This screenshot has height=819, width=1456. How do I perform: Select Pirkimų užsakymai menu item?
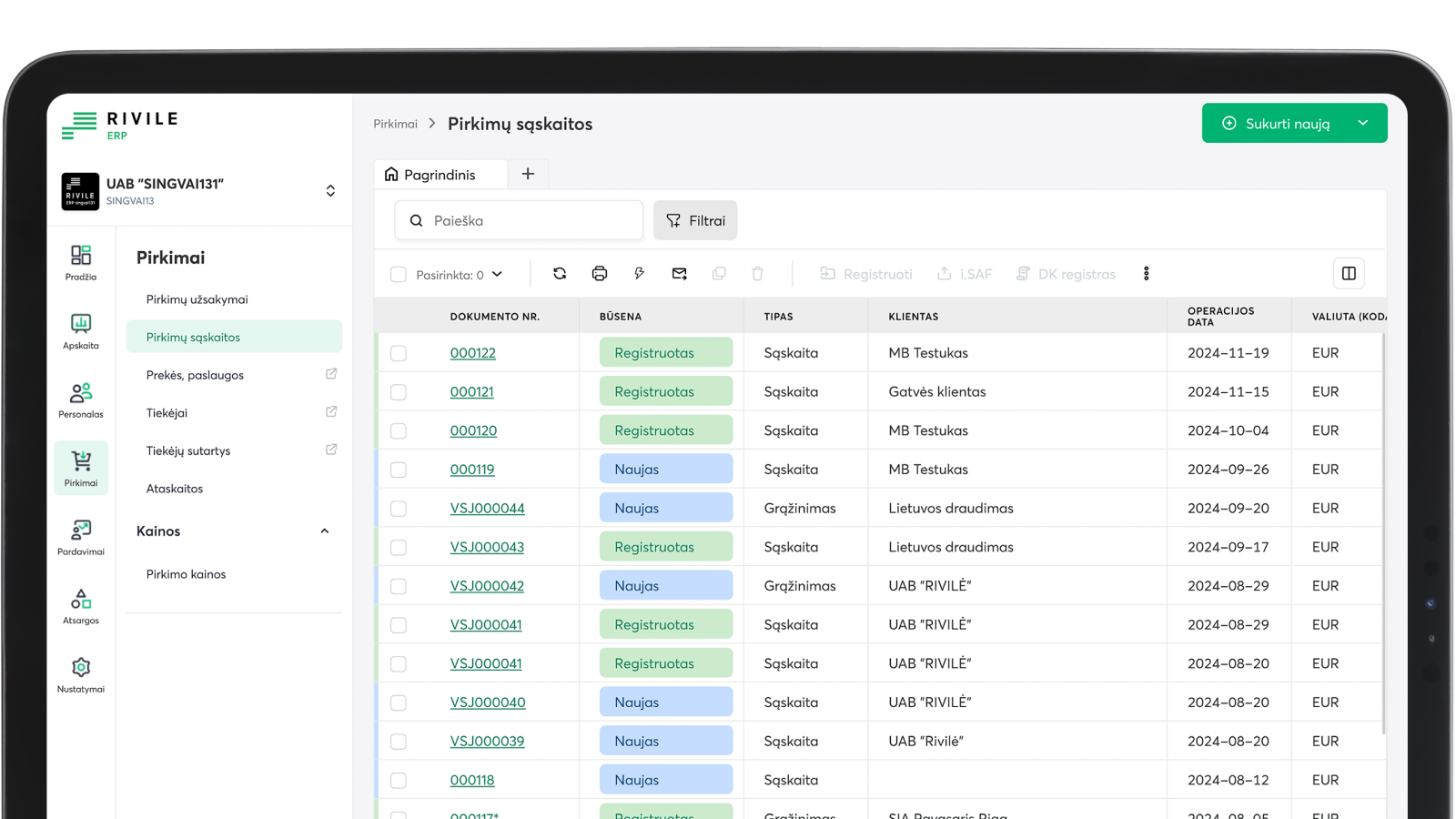pos(197,299)
